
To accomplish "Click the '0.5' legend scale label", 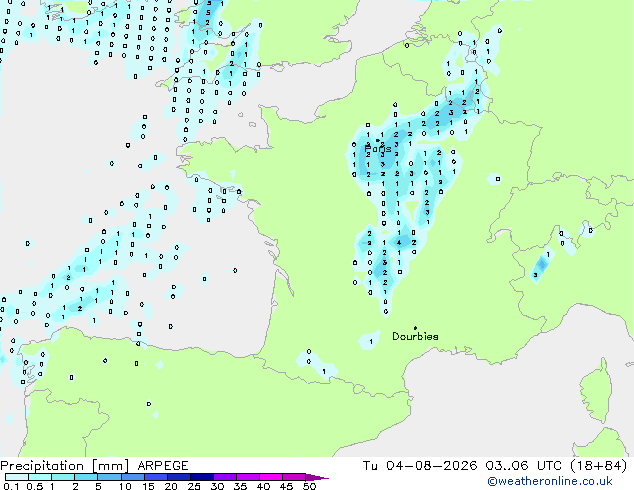I will [x=34, y=486].
